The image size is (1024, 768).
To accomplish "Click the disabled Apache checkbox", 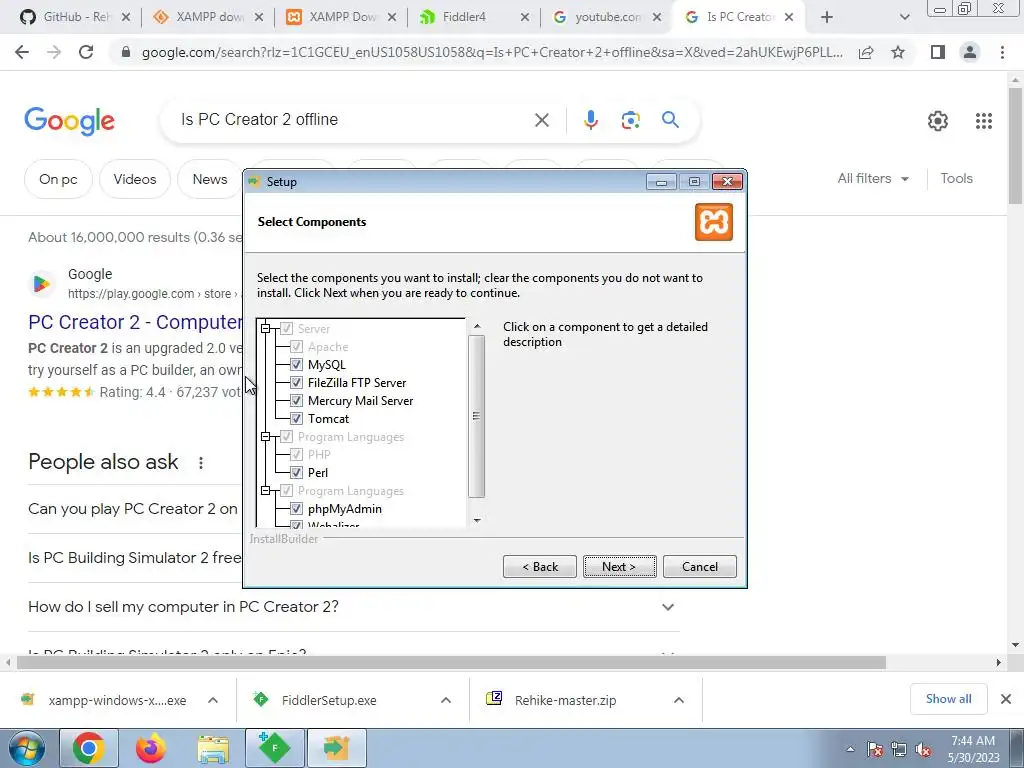I will [296, 347].
